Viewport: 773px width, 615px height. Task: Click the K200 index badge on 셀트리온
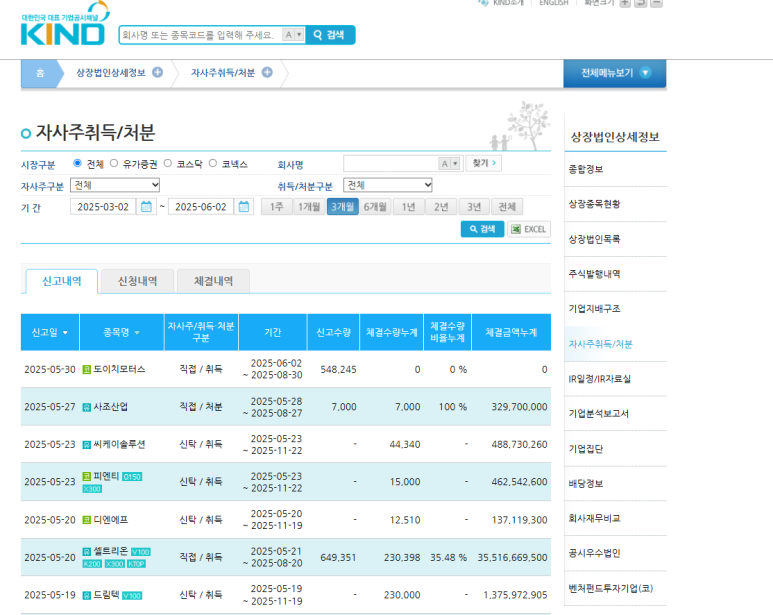point(92,564)
